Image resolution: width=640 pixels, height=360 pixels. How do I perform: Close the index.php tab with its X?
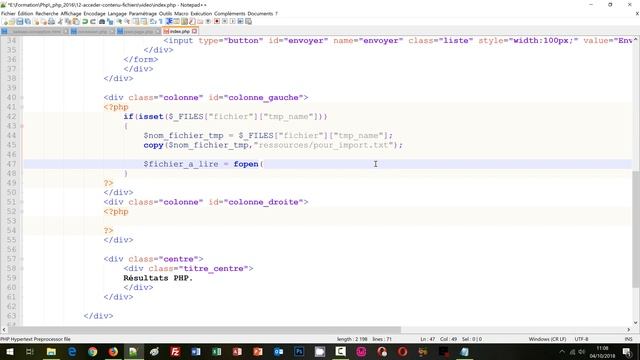[195, 31]
